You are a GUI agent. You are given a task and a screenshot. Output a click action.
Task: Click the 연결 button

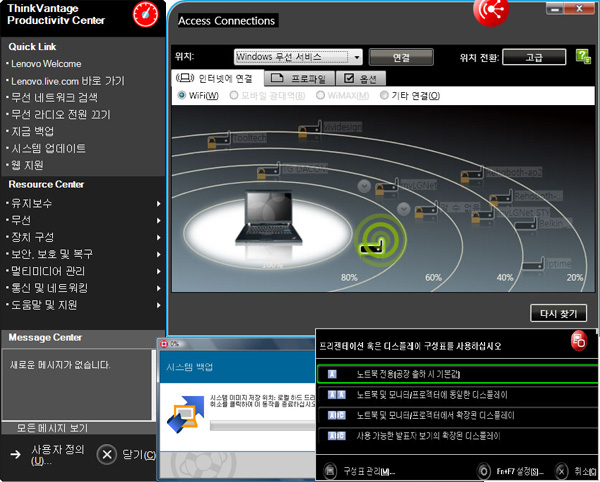[401, 57]
